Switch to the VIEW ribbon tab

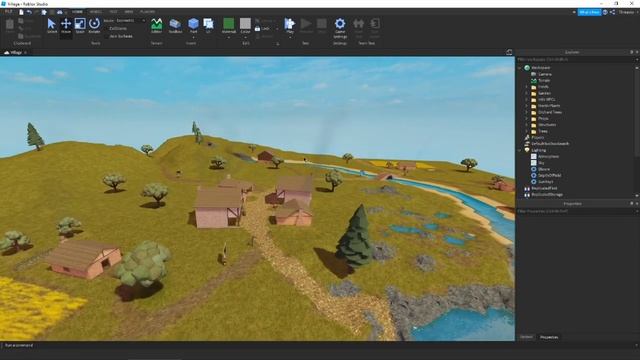(129, 12)
